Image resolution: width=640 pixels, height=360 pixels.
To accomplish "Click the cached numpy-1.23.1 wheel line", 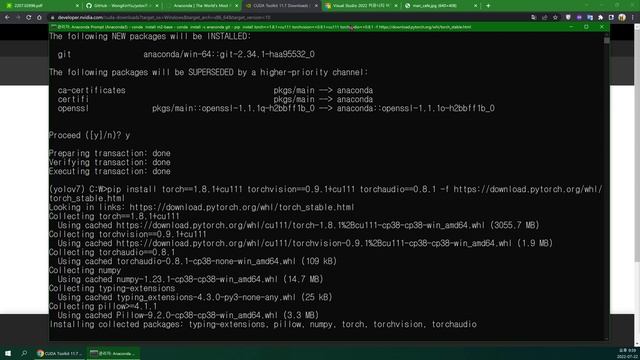I will [x=190, y=279].
